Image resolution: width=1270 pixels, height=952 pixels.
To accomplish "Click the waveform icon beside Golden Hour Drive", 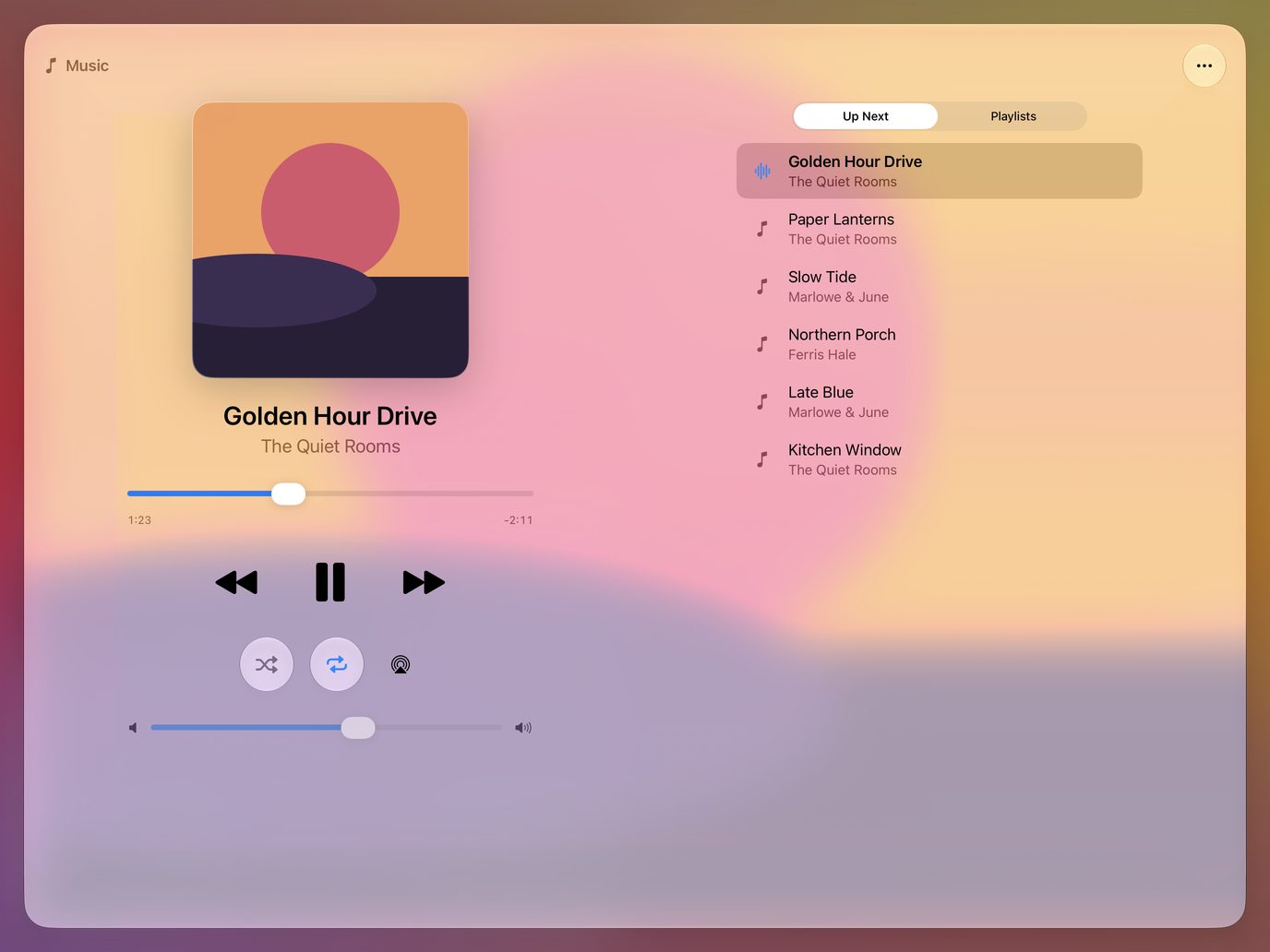I will (762, 171).
